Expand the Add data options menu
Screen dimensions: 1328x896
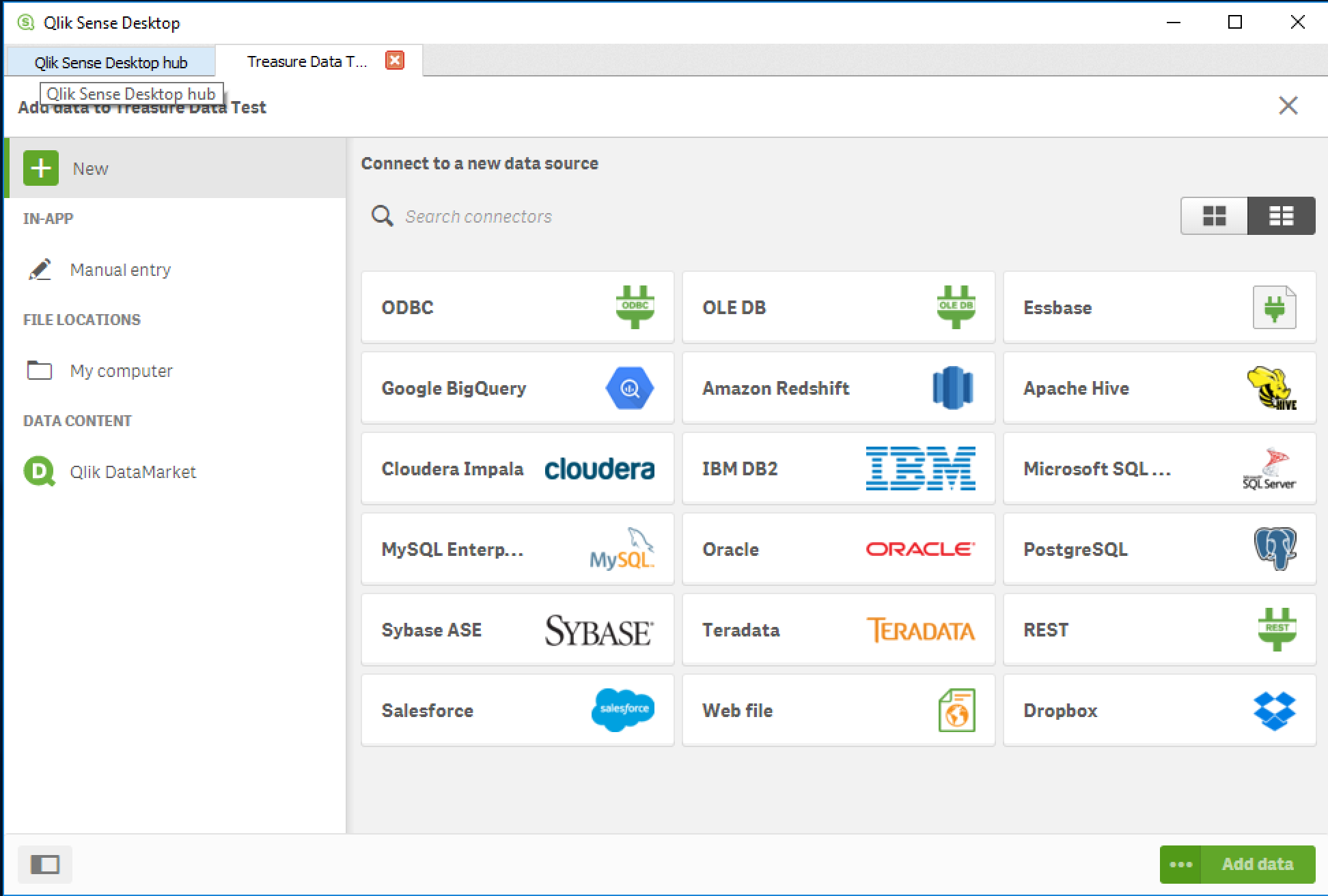[1181, 863]
